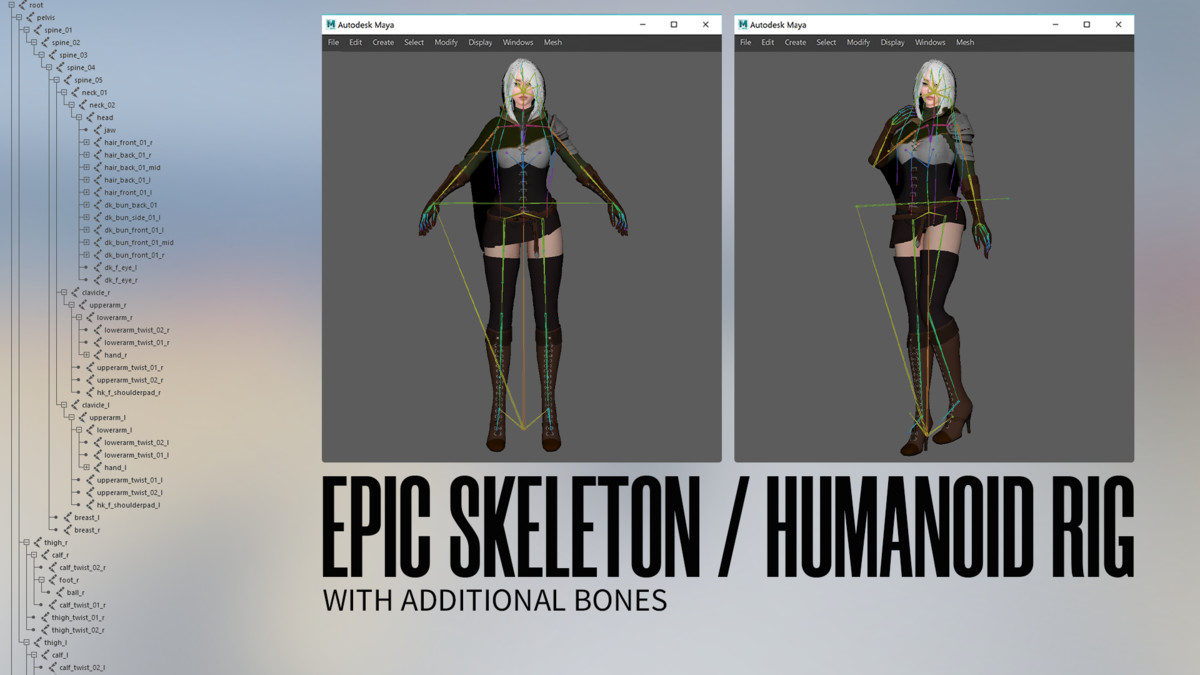Open the Display menu in left Maya window

480,42
